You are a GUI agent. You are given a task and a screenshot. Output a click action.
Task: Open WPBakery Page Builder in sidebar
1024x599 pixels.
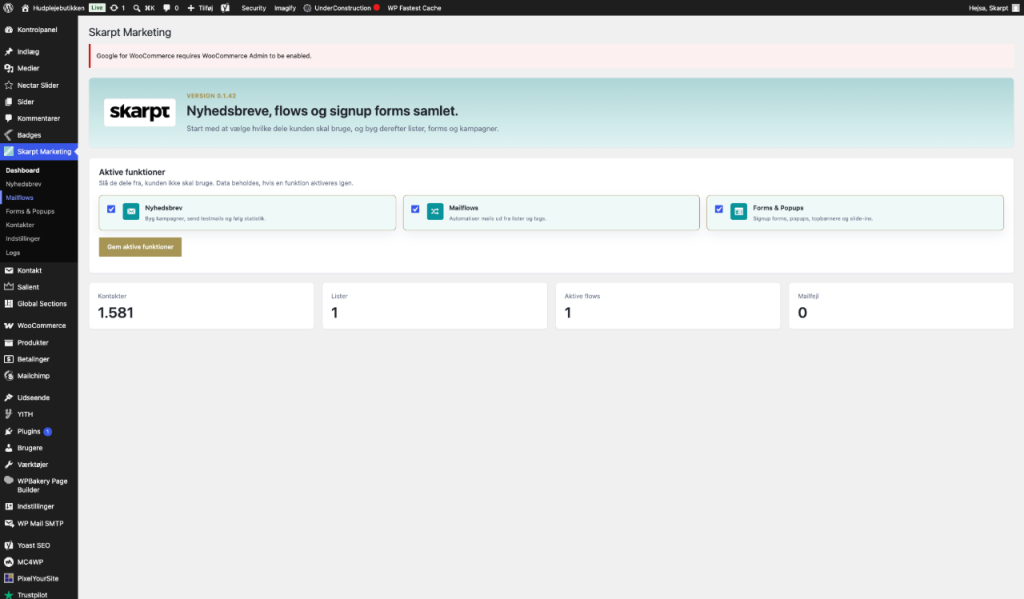[x=39, y=485]
